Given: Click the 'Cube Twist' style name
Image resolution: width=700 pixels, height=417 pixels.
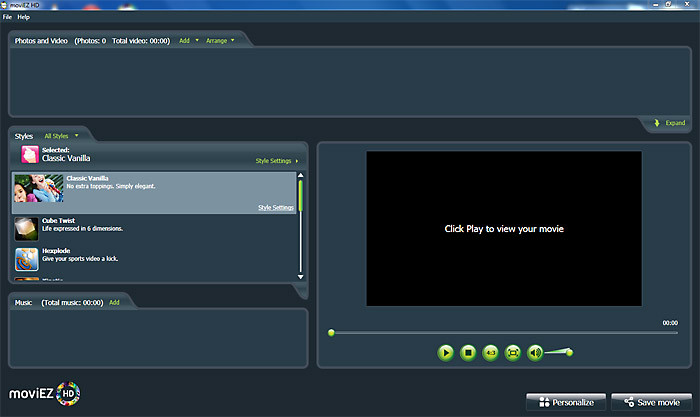Looking at the screenshot, I should pos(58,221).
